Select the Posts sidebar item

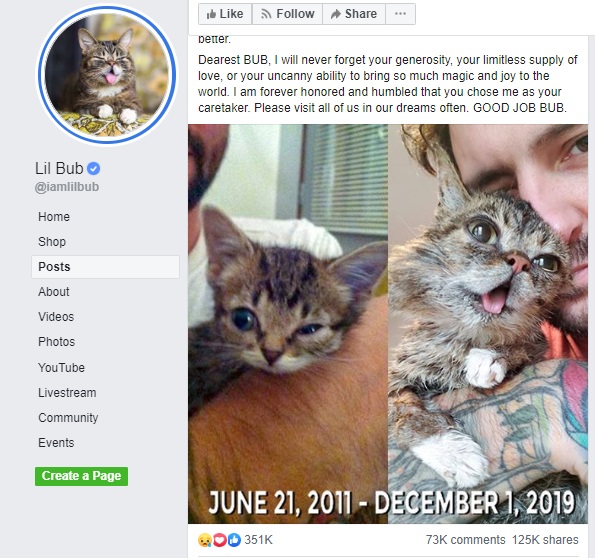point(105,267)
